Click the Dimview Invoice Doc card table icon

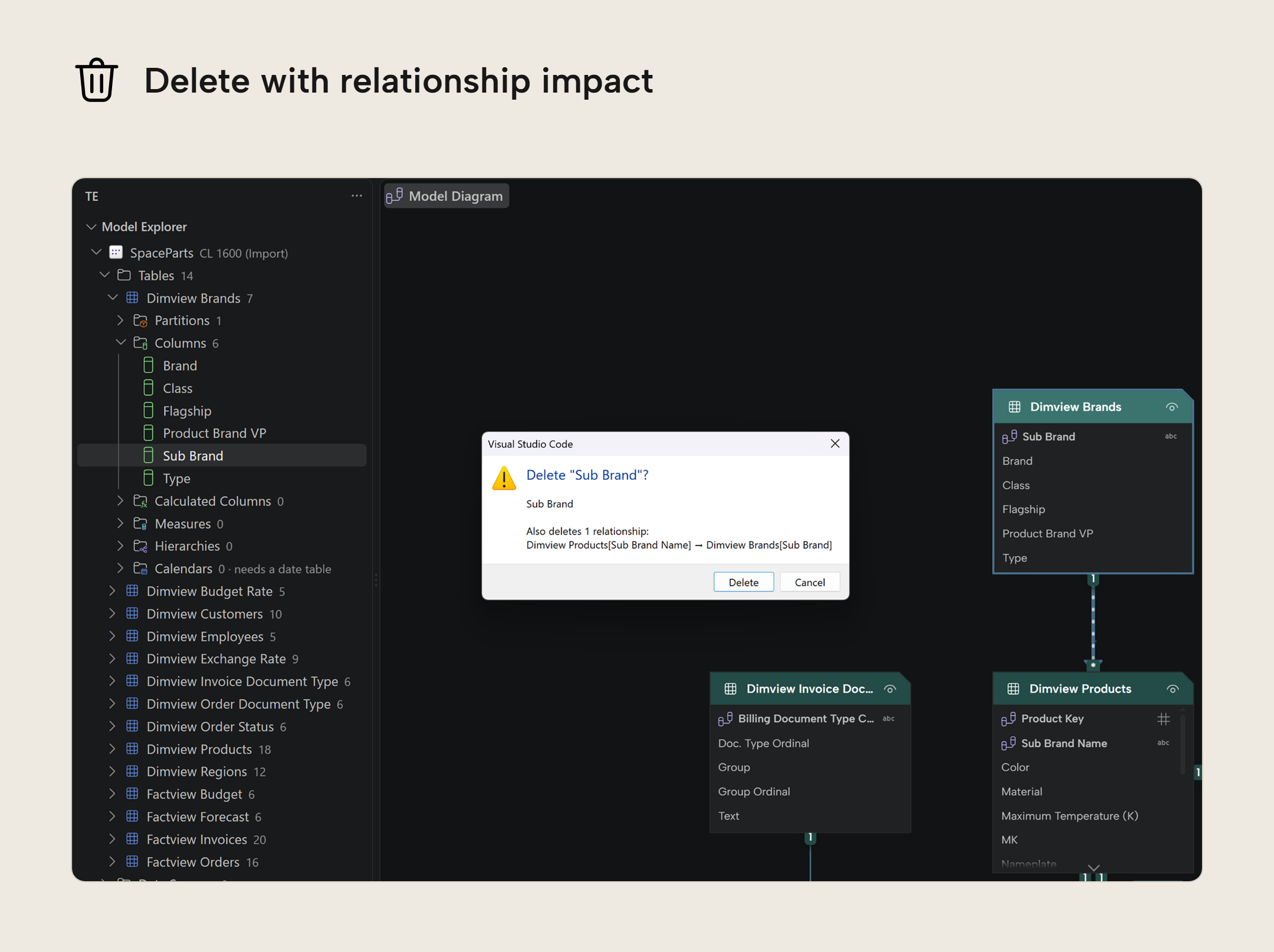pos(730,689)
